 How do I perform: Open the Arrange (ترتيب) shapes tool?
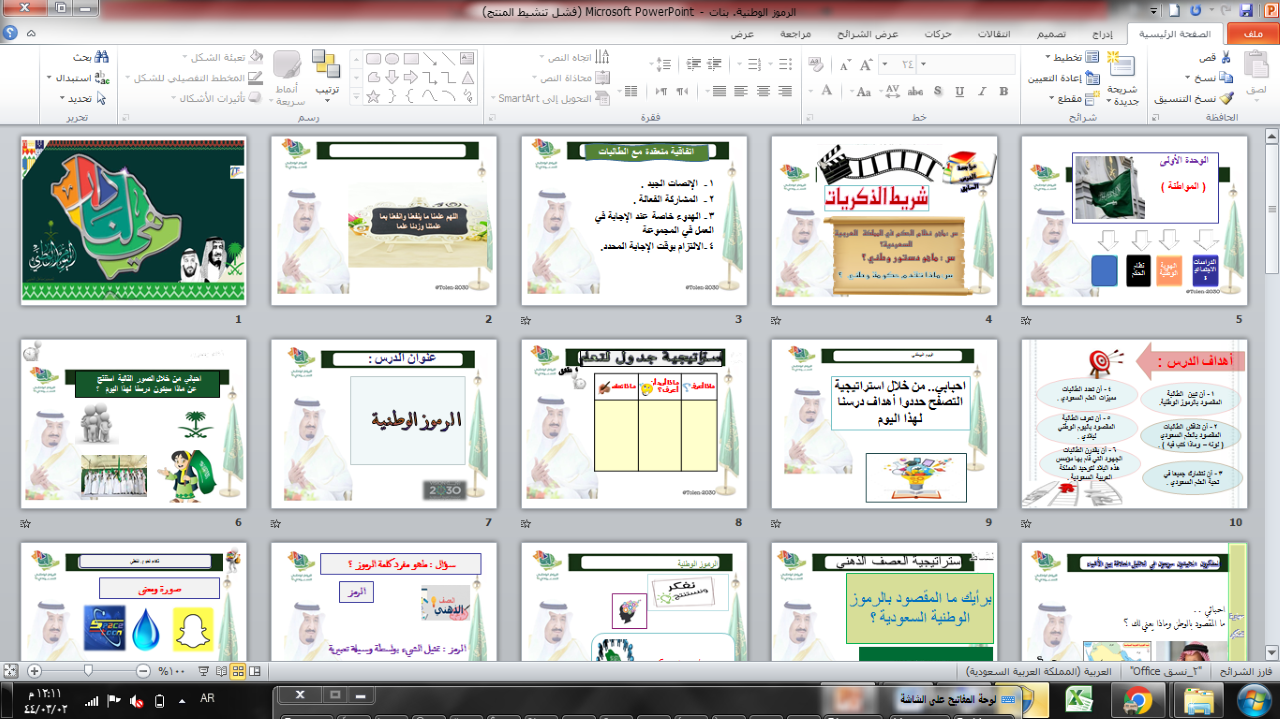pyautogui.click(x=326, y=75)
